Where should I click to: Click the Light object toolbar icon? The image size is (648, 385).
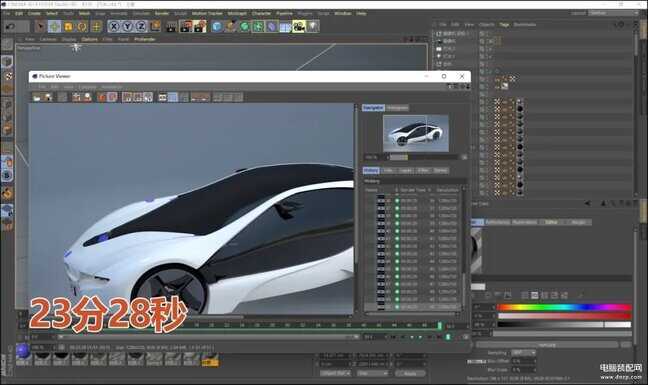click(313, 27)
